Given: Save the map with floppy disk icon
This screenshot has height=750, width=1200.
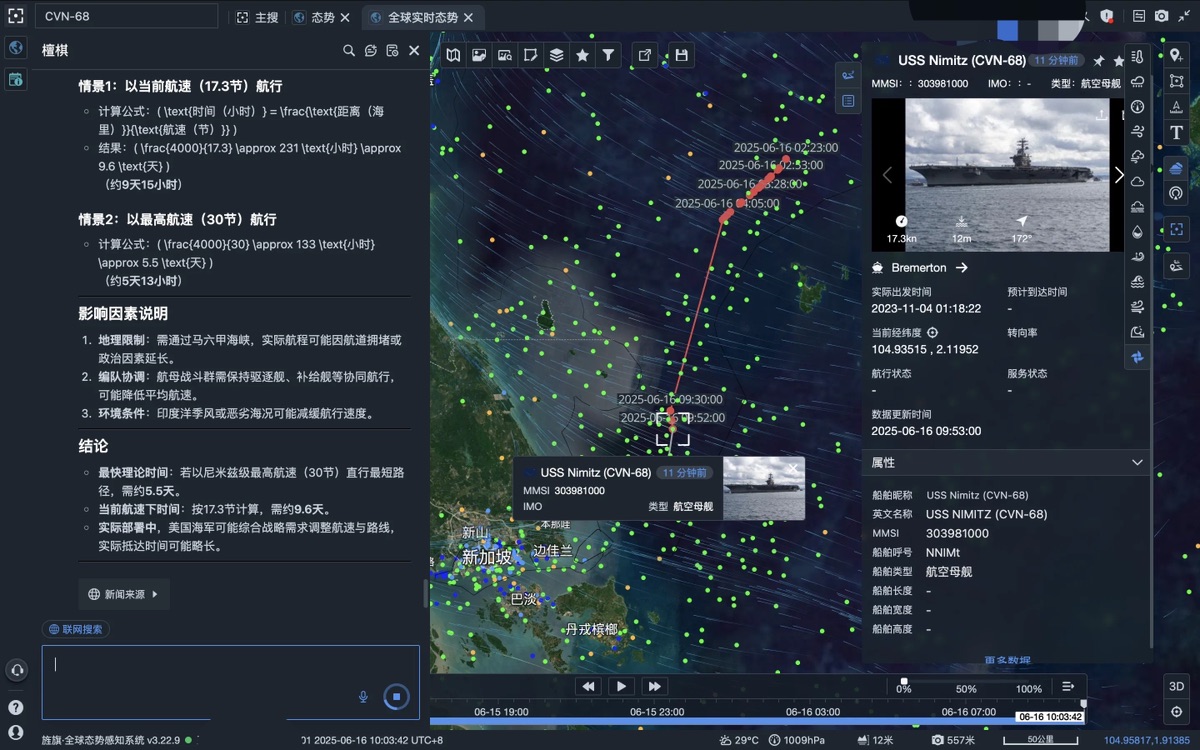Looking at the screenshot, I should click(x=681, y=56).
